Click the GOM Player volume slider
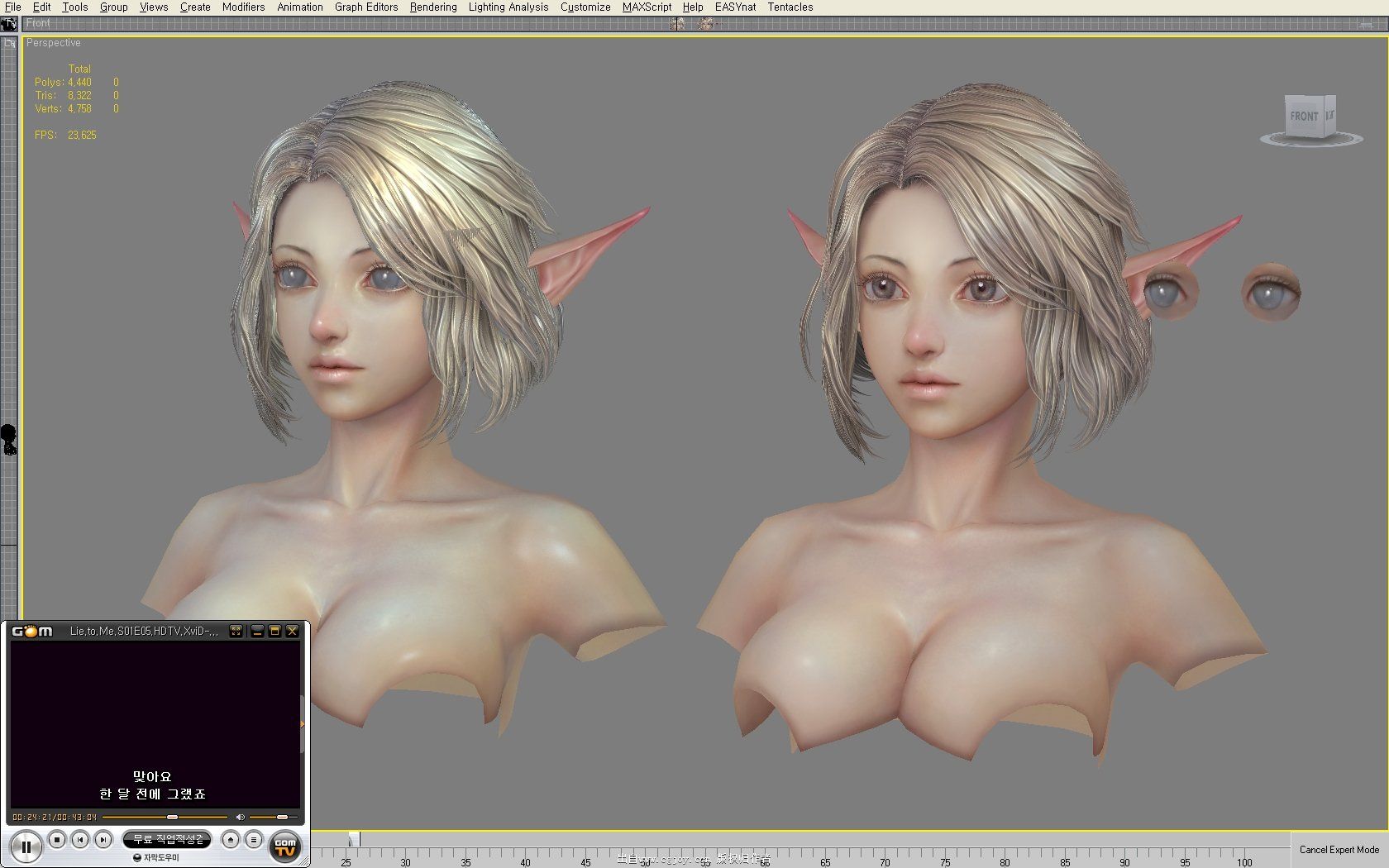 (274, 817)
